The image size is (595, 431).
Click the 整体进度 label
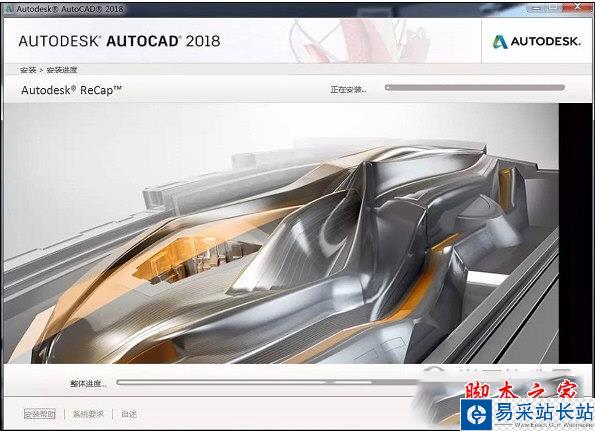pos(88,383)
